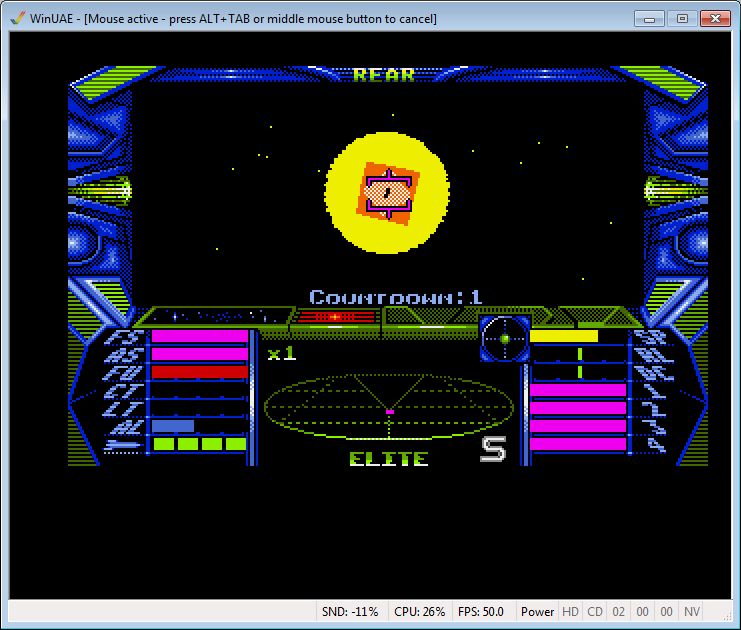
Task: Click the AS aft shield bar
Action: pos(199,354)
